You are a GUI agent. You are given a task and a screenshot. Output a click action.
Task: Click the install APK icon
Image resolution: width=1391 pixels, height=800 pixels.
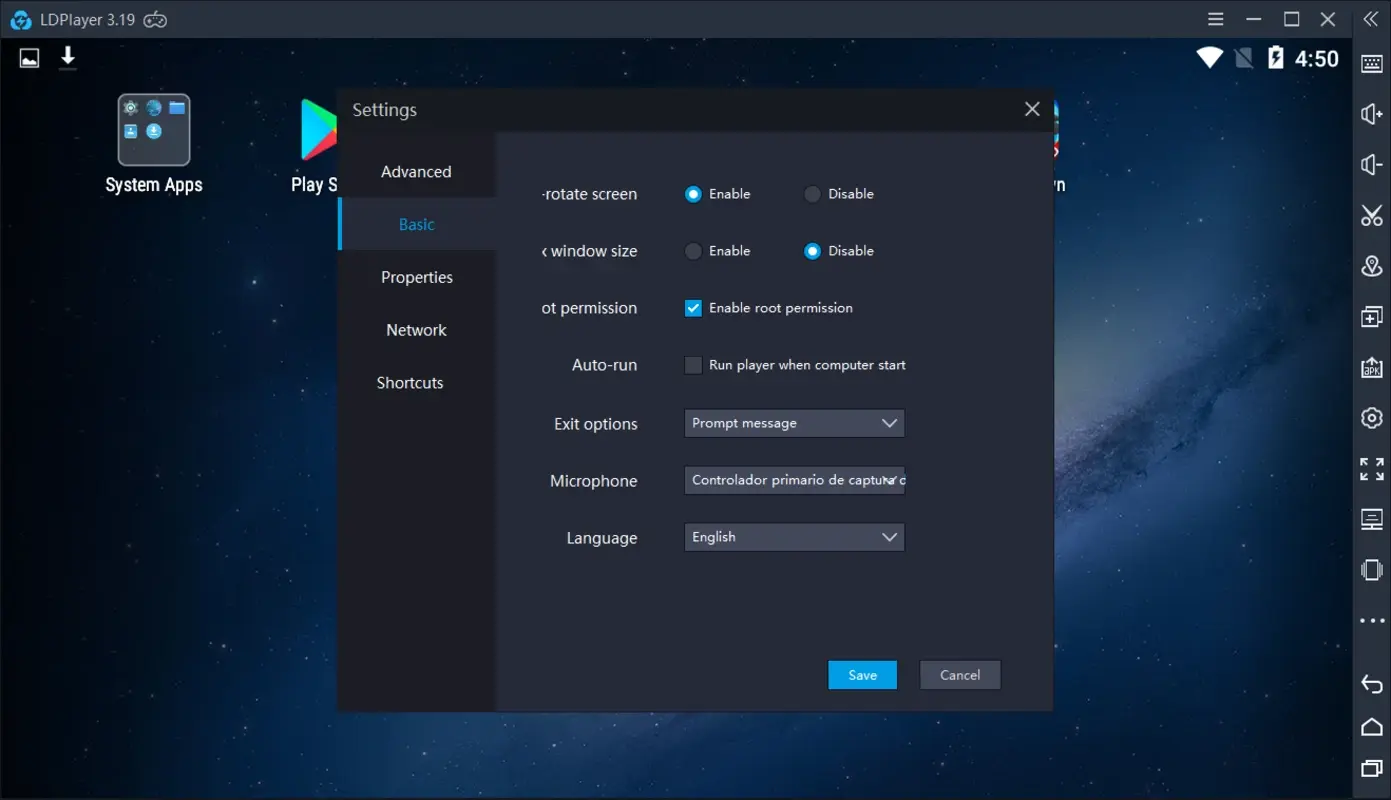(x=1371, y=367)
